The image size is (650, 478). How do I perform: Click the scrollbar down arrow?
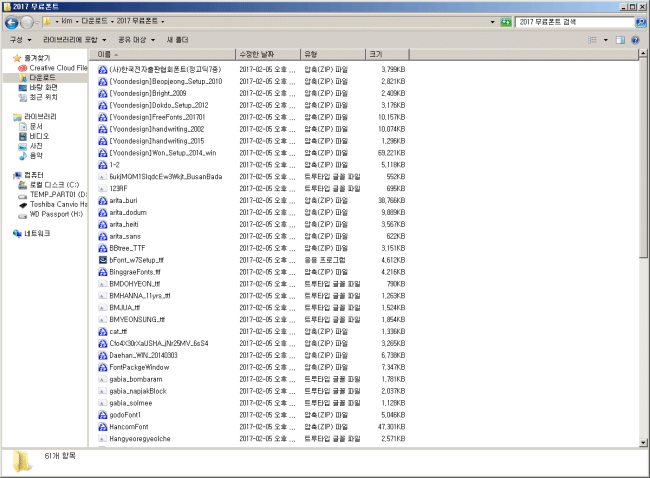643,443
